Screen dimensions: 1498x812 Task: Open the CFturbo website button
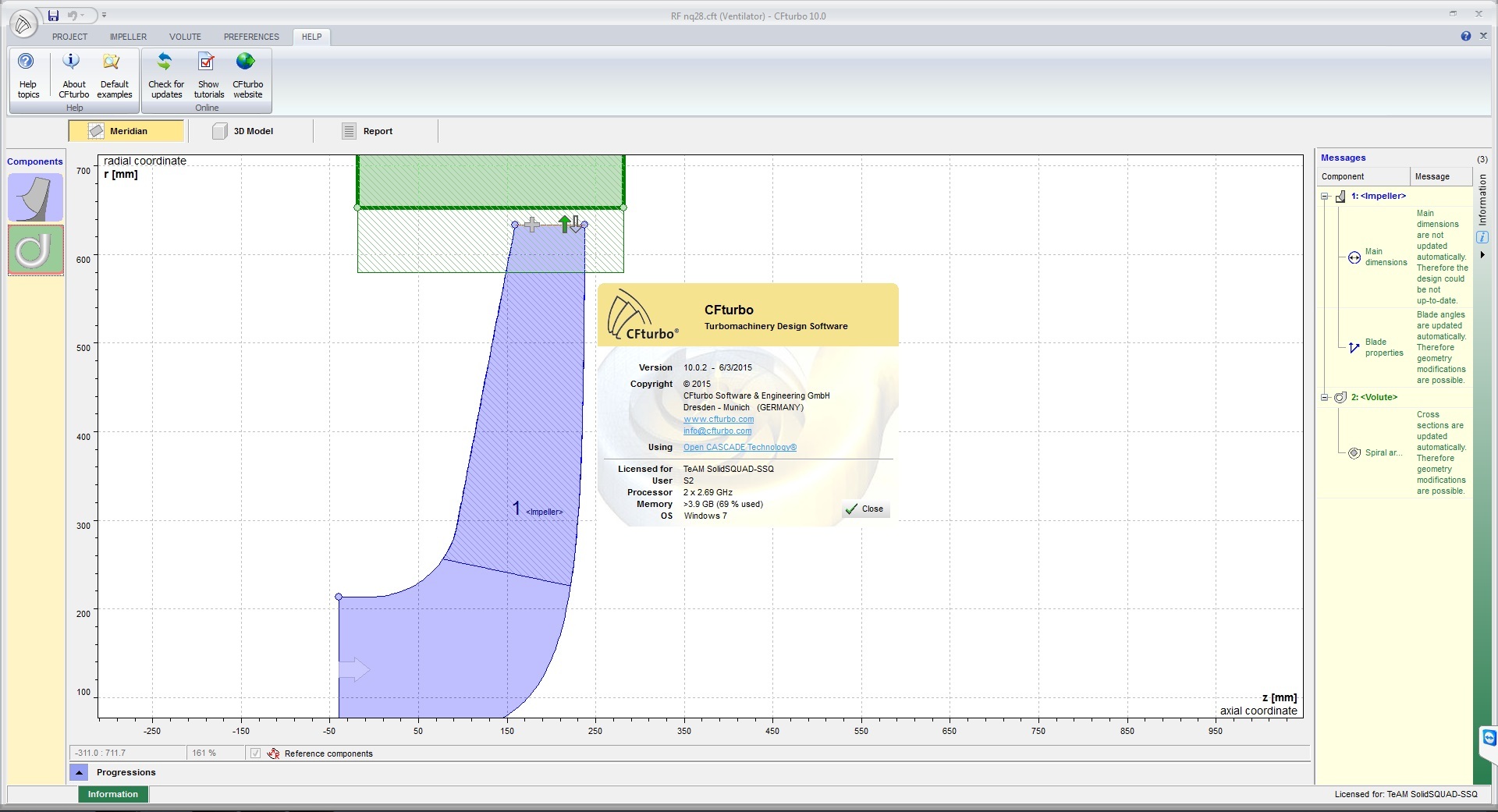[x=247, y=76]
